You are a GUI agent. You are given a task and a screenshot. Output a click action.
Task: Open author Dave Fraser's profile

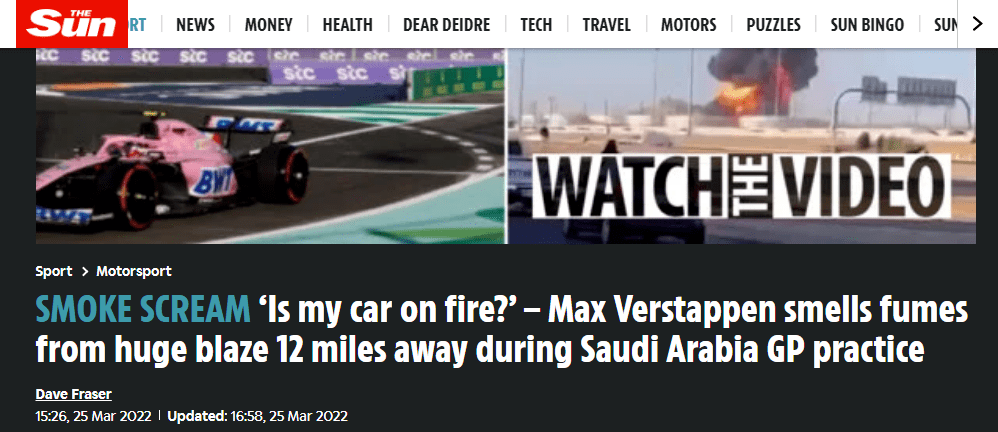point(74,394)
